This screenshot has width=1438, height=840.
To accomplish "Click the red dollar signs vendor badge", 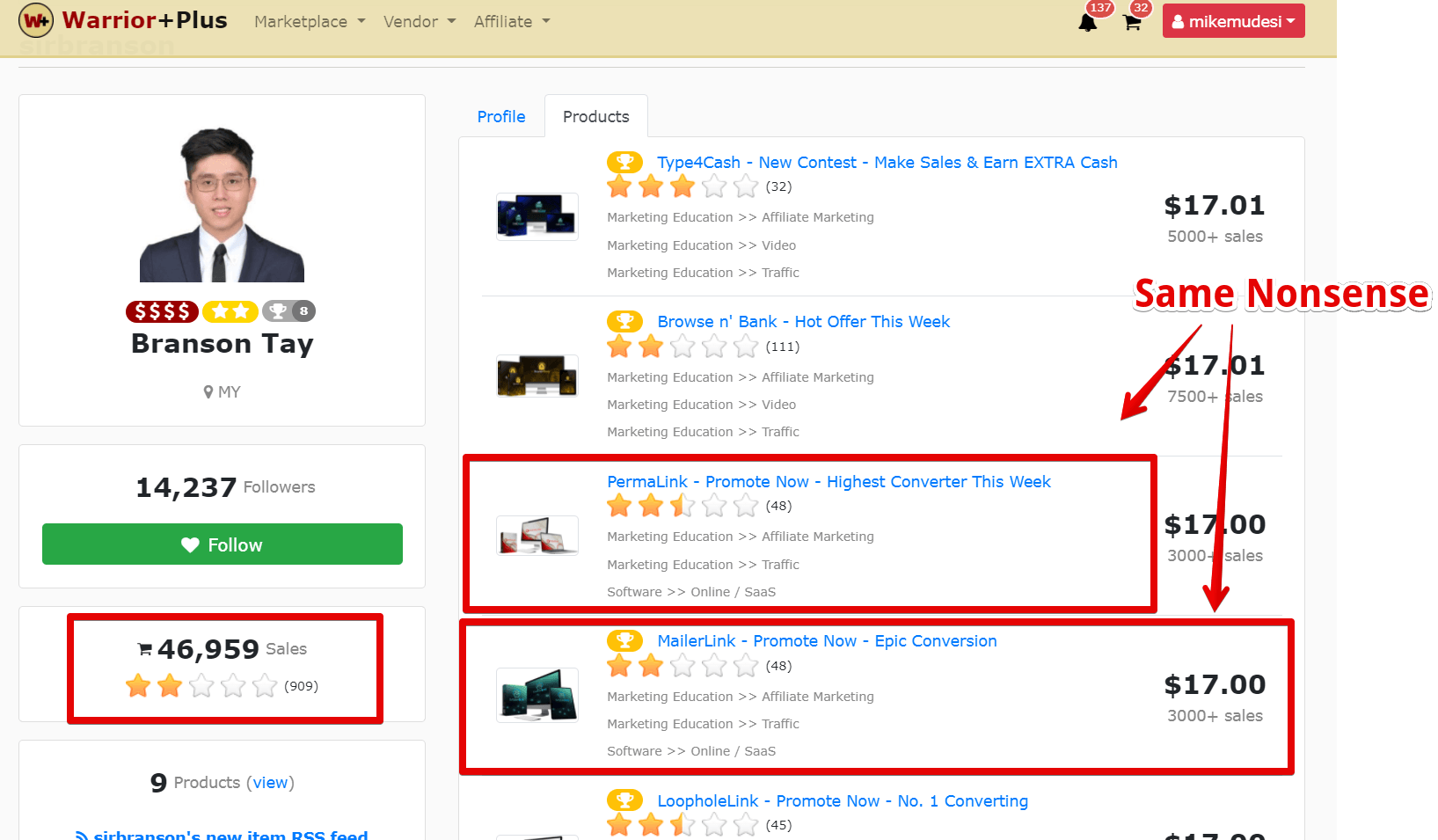I will [162, 311].
